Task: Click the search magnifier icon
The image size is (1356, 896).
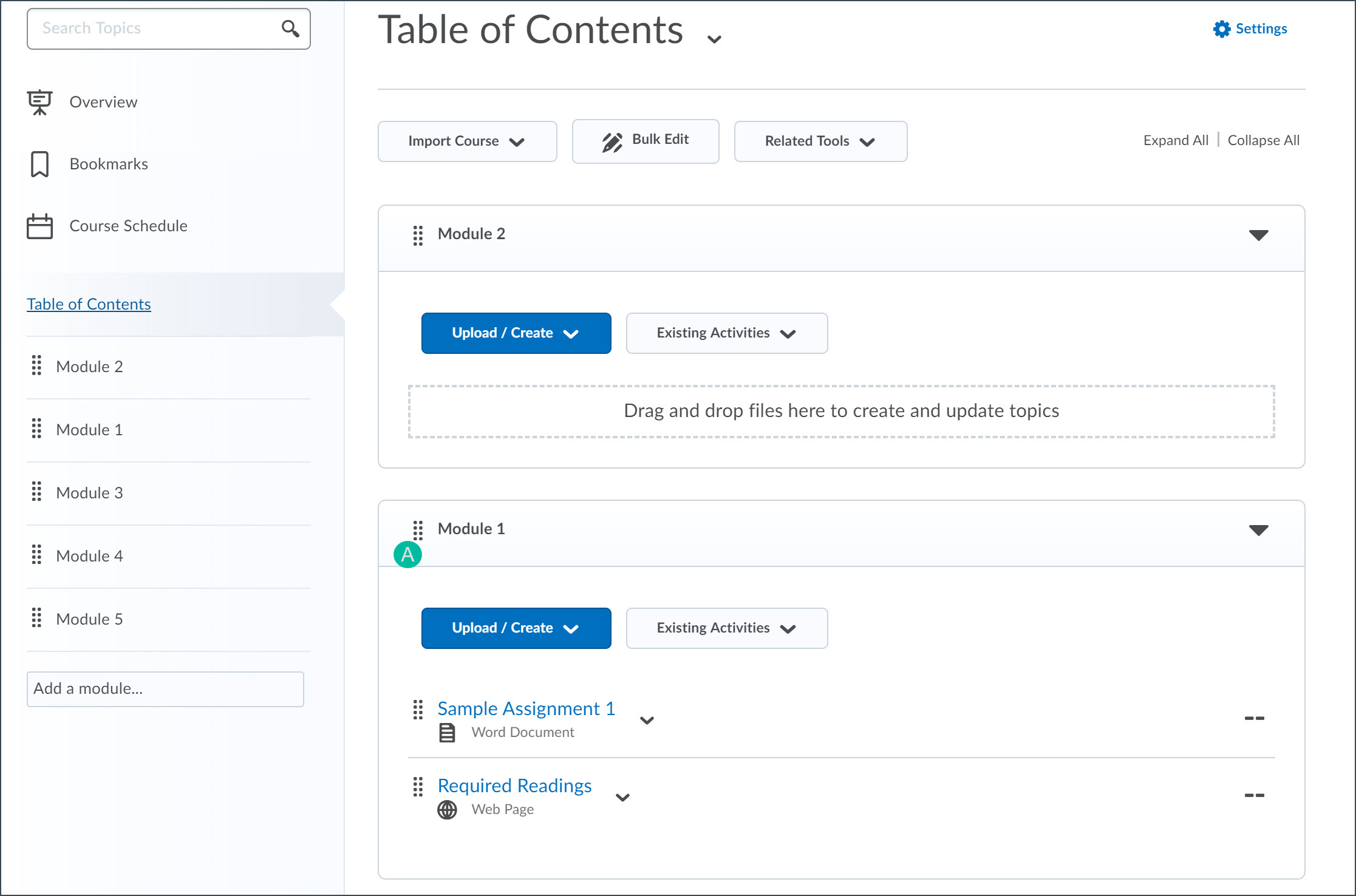Action: click(290, 29)
